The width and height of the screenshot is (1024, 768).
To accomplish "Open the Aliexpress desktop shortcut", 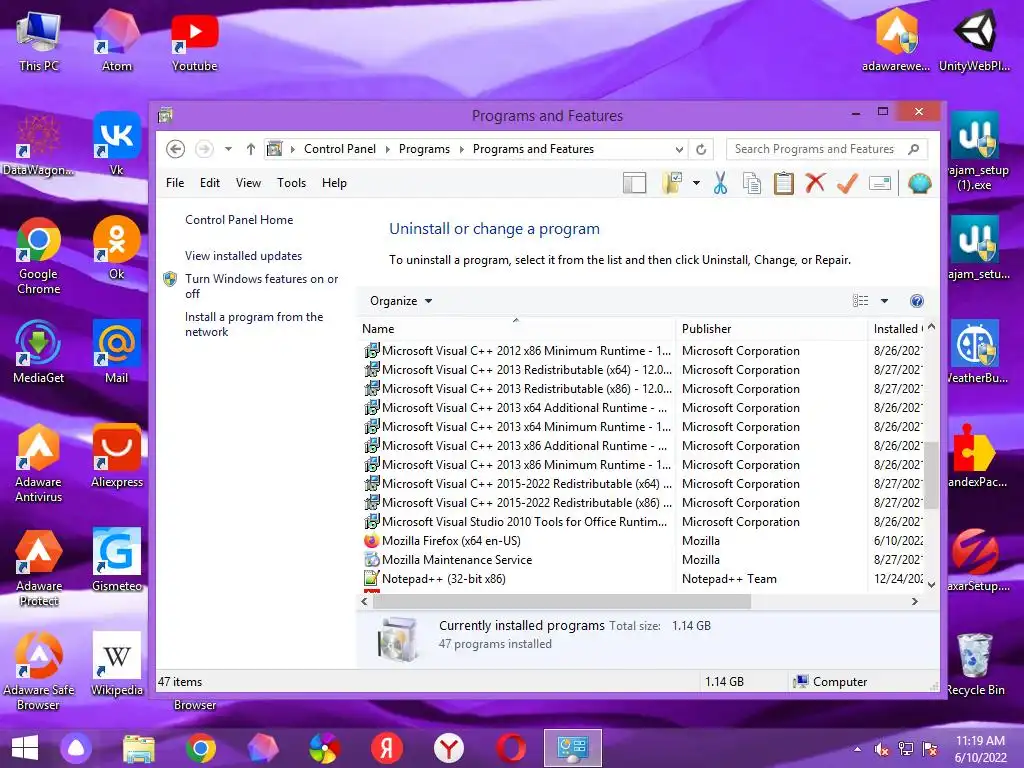I will 117,455.
